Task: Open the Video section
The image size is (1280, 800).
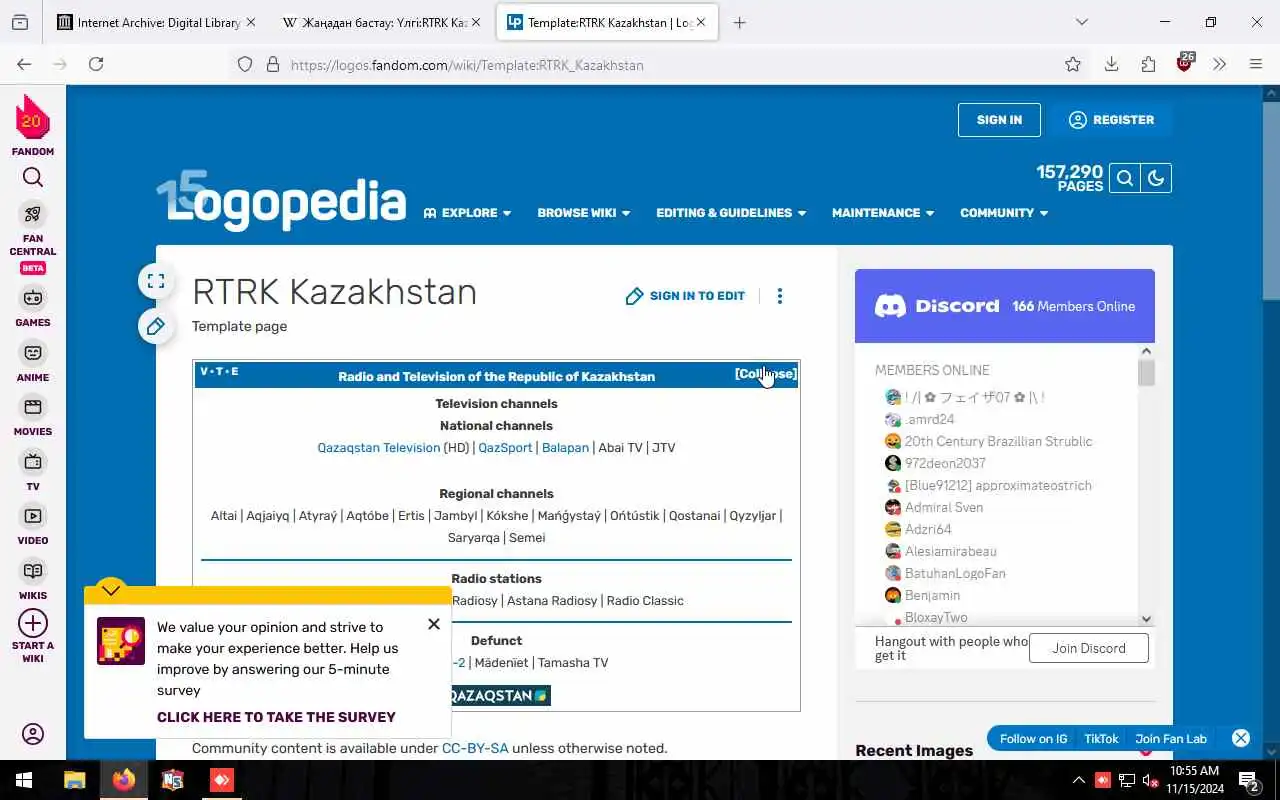Action: 33,524
